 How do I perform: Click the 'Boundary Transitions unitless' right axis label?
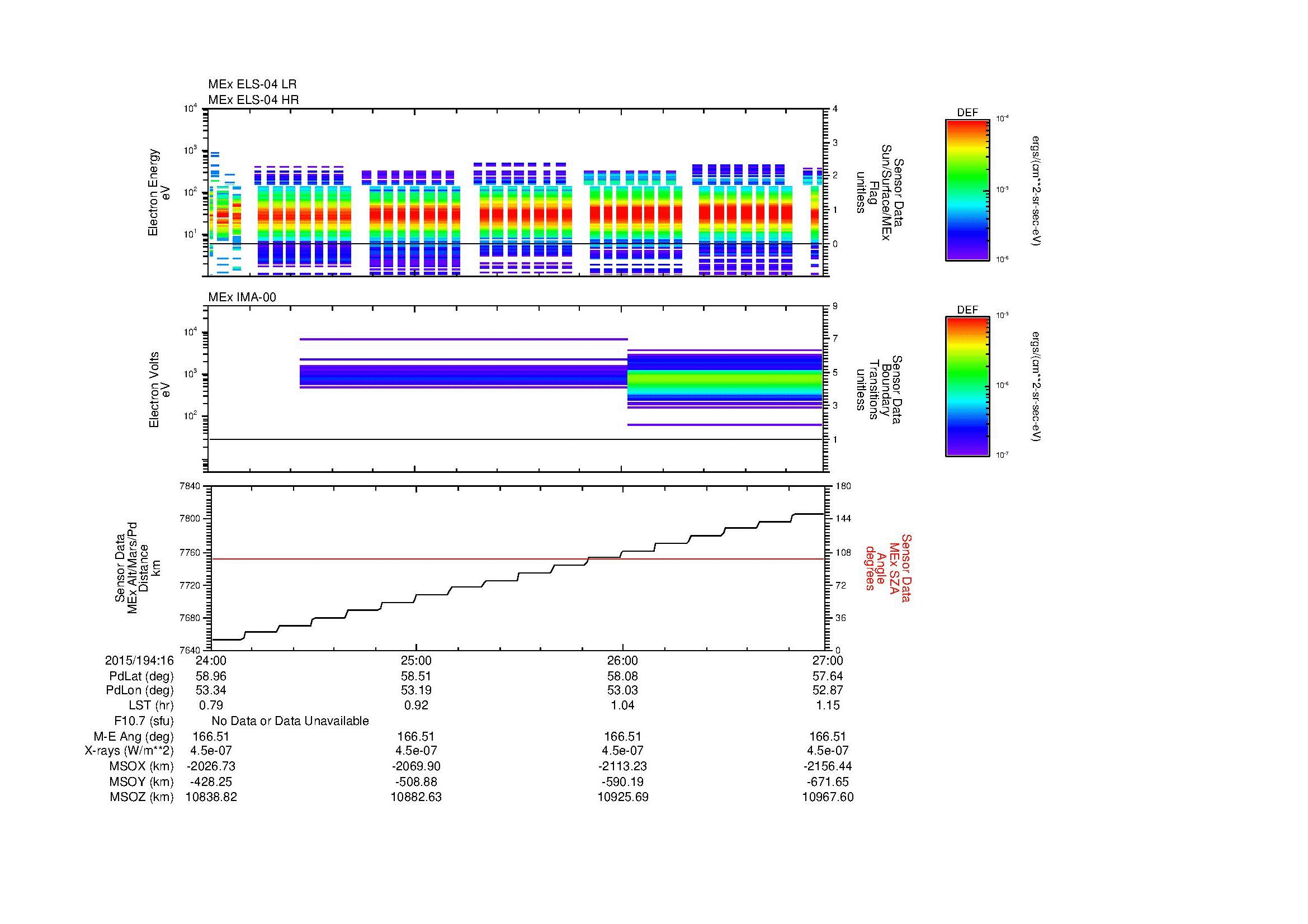(x=880, y=390)
